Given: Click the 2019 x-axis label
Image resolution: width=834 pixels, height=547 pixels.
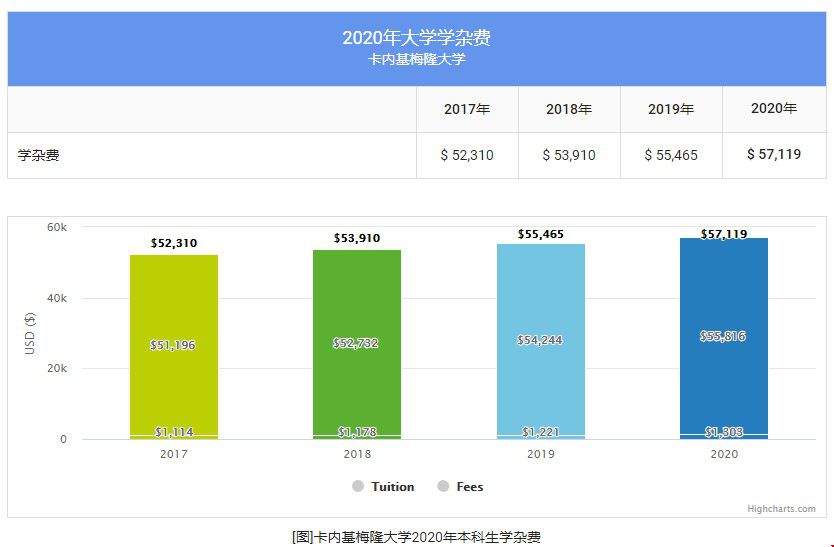Looking at the screenshot, I should tap(541, 454).
